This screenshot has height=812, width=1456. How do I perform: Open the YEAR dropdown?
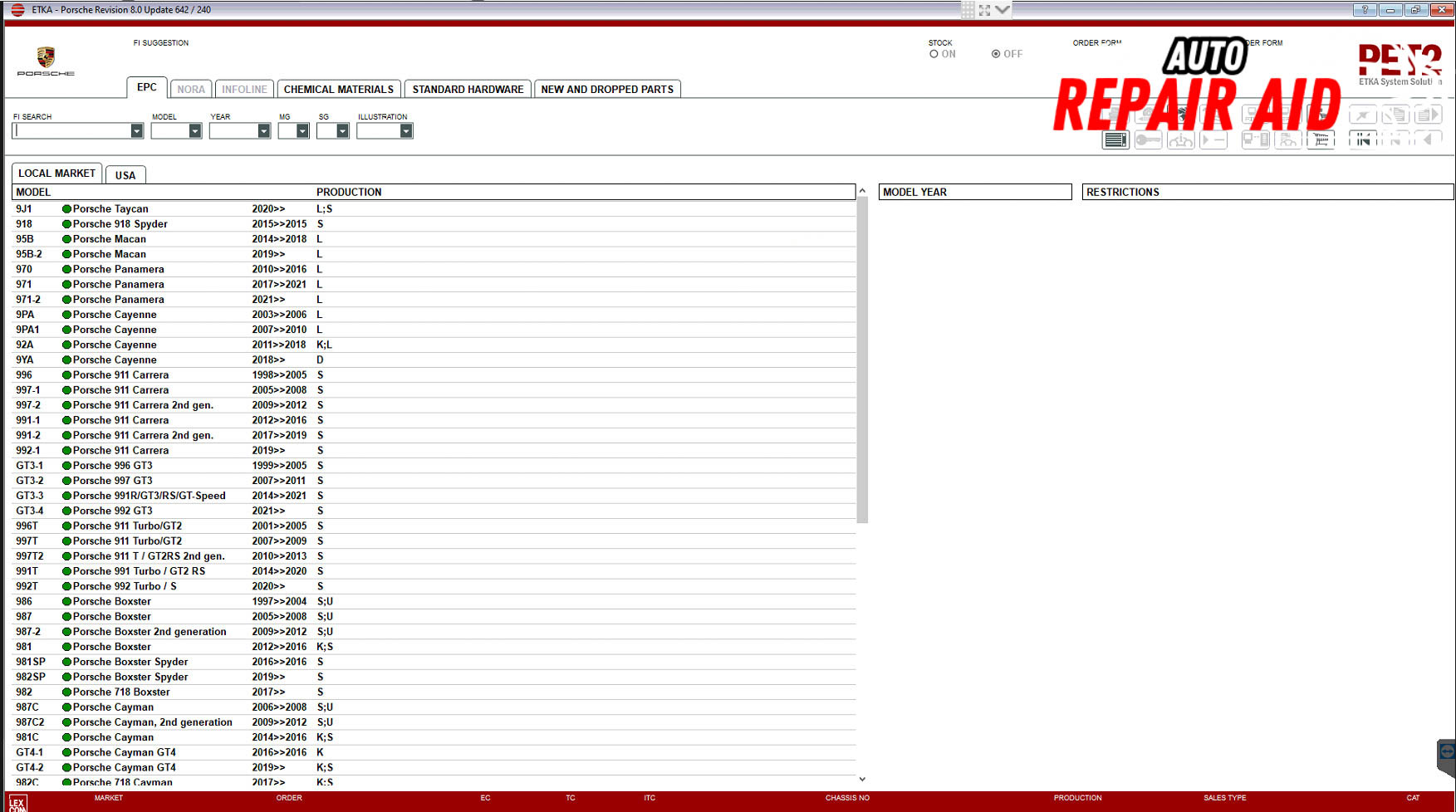pos(264,131)
